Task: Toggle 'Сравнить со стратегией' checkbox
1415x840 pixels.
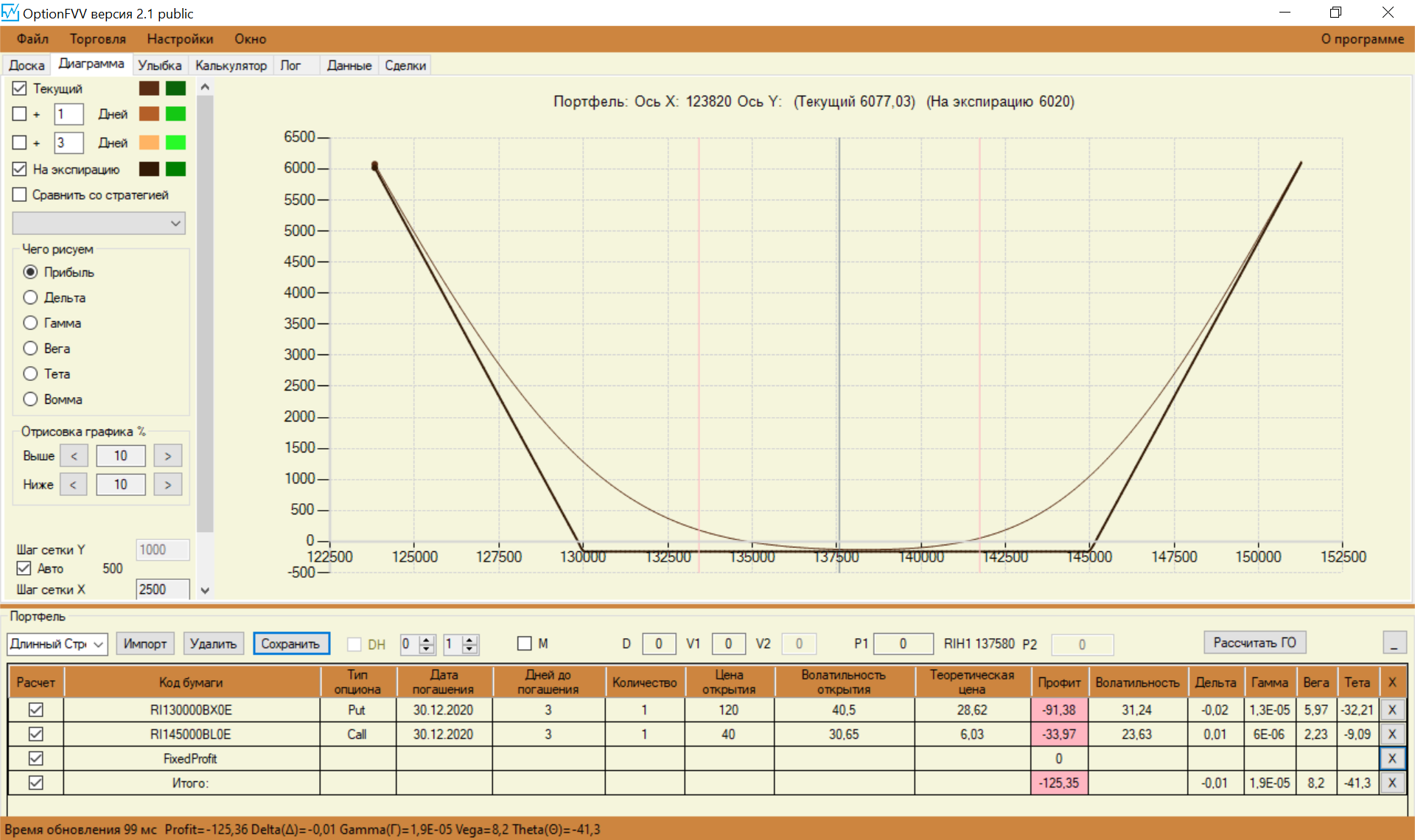Action: click(20, 195)
